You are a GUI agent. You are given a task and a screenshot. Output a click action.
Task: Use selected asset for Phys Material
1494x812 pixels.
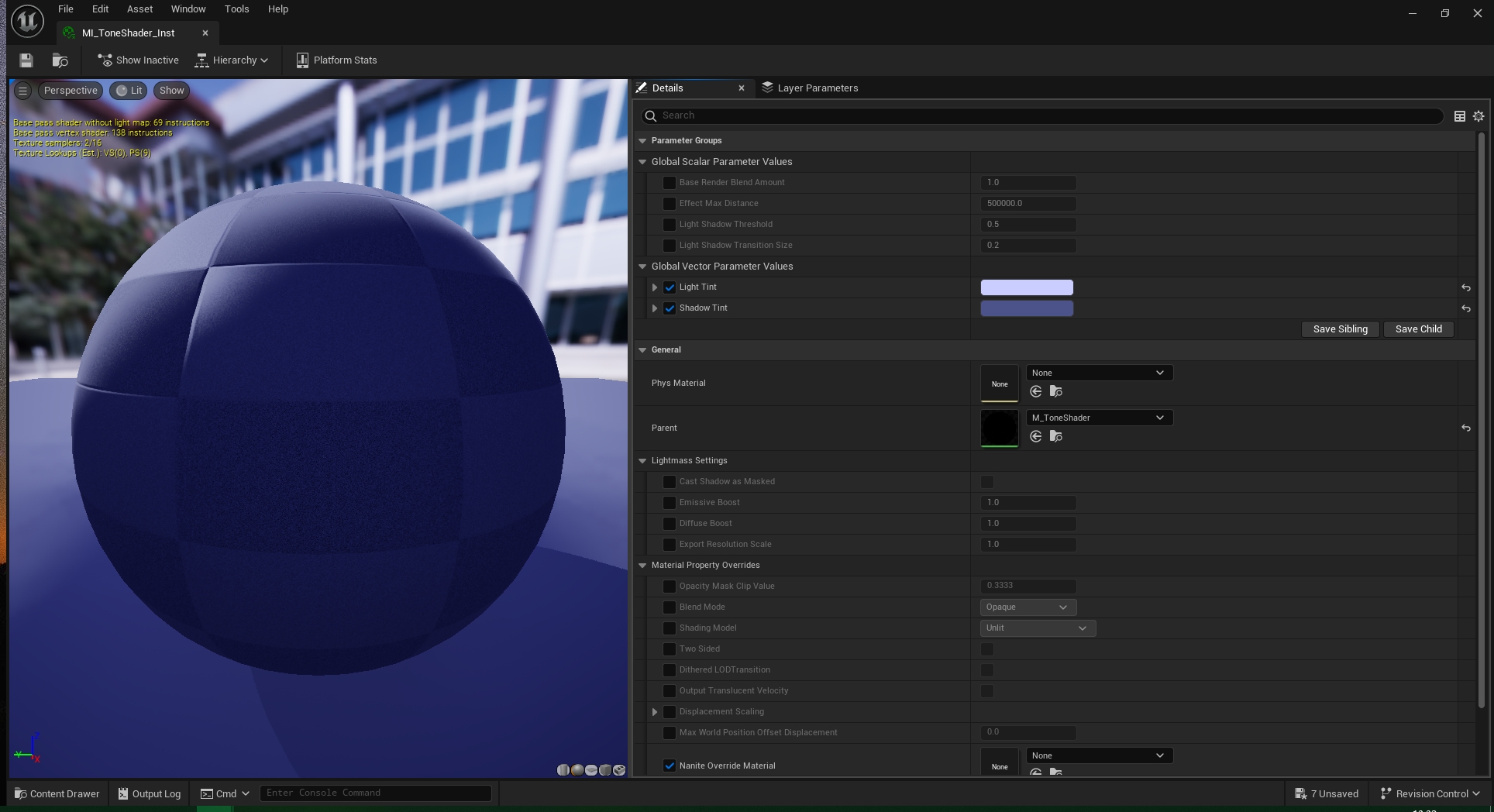[x=1036, y=391]
